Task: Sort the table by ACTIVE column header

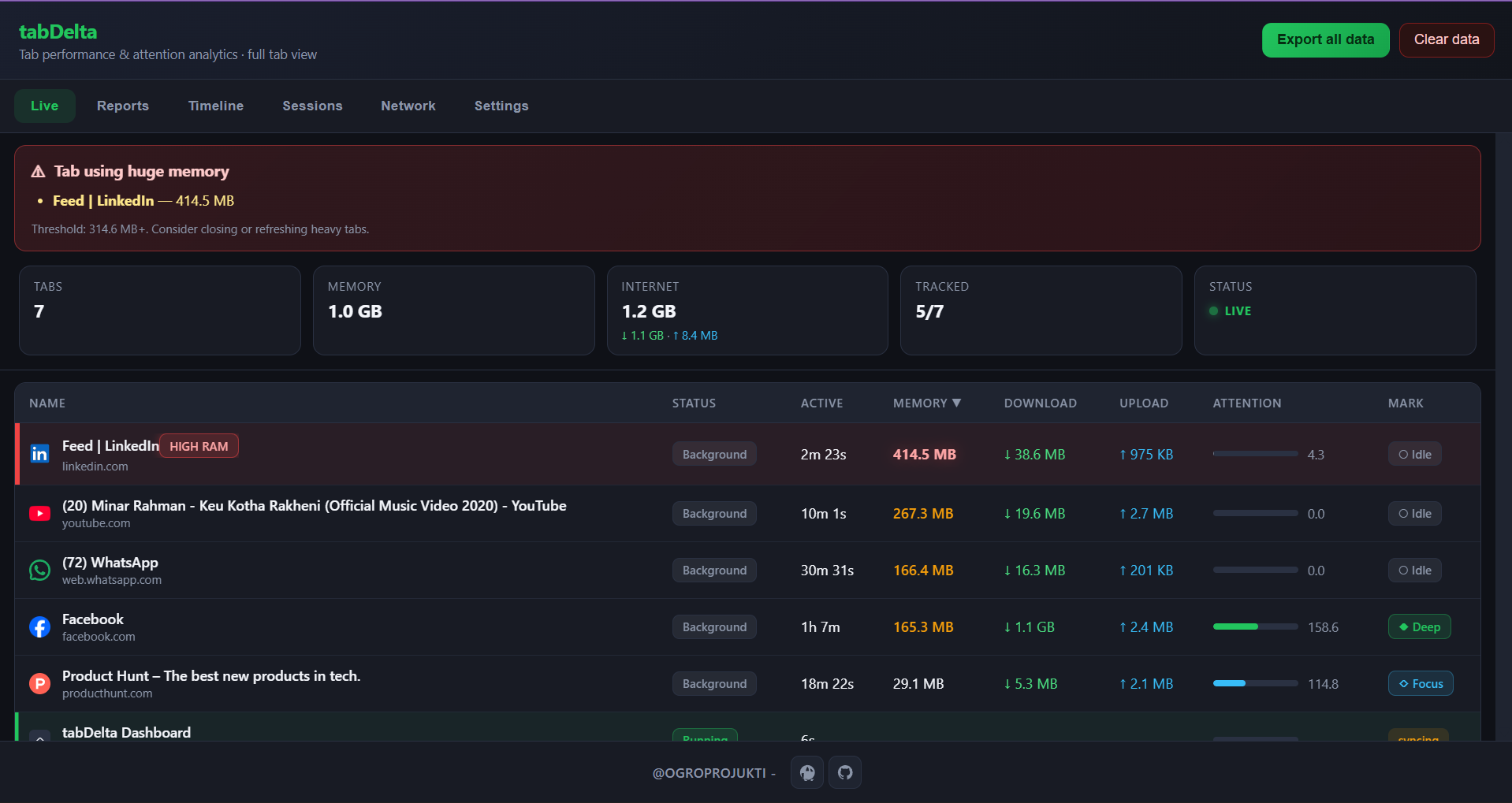Action: [821, 403]
